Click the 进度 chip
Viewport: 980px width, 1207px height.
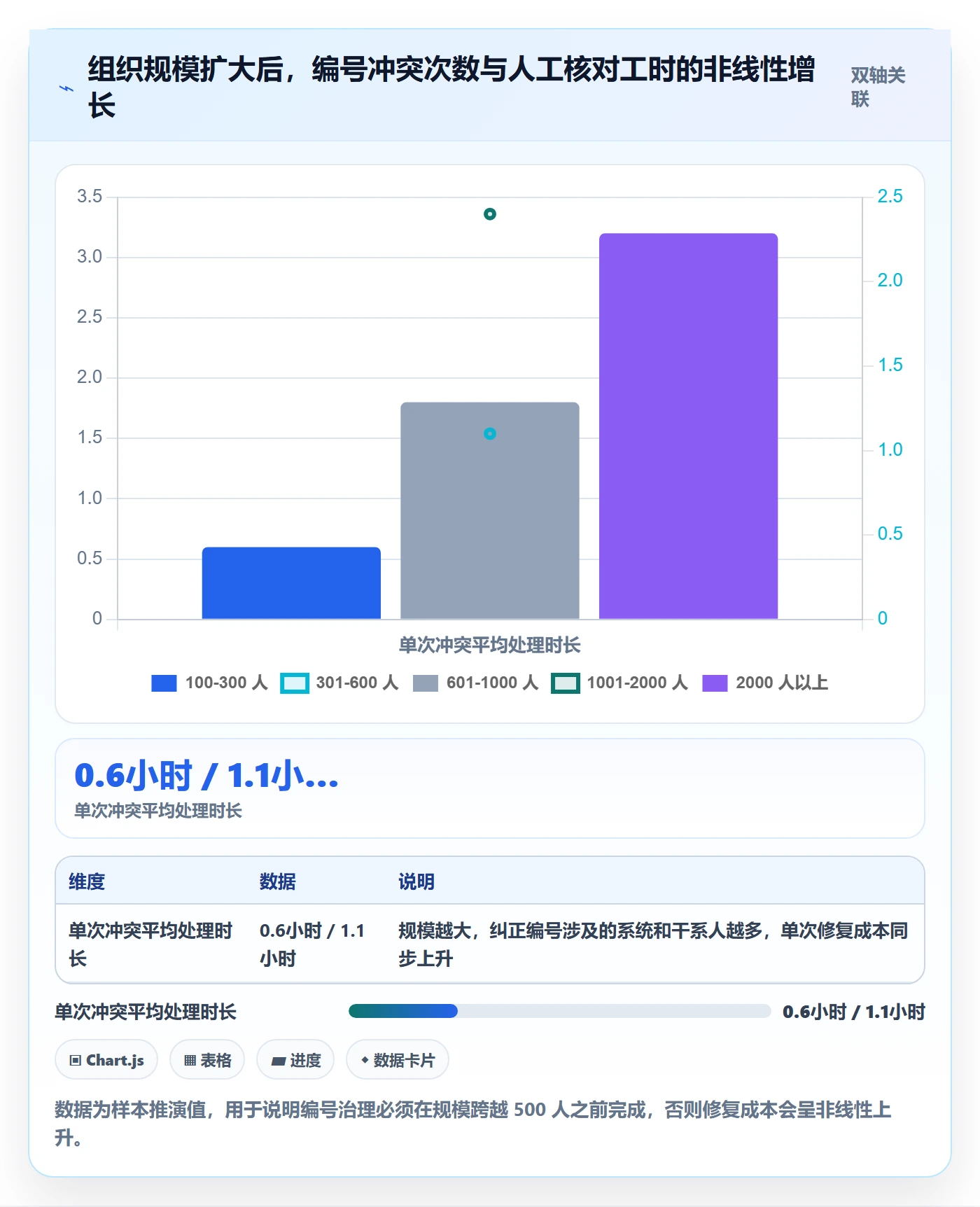pyautogui.click(x=295, y=1060)
